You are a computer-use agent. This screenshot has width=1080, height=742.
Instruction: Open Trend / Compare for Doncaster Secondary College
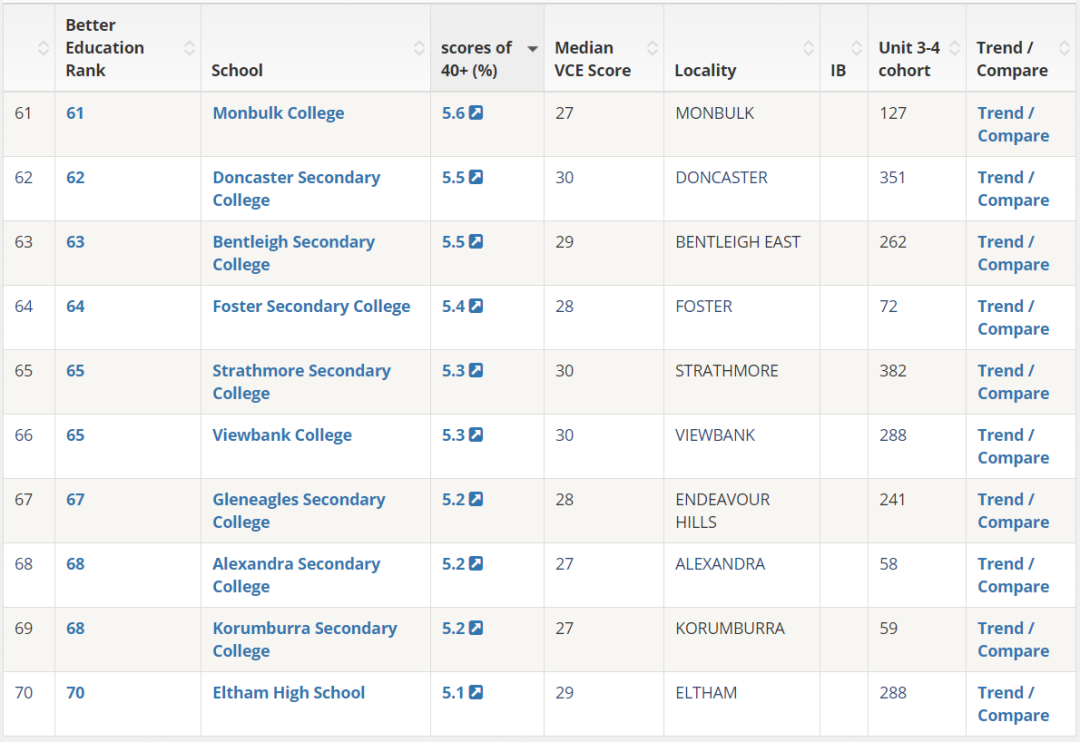[1013, 189]
